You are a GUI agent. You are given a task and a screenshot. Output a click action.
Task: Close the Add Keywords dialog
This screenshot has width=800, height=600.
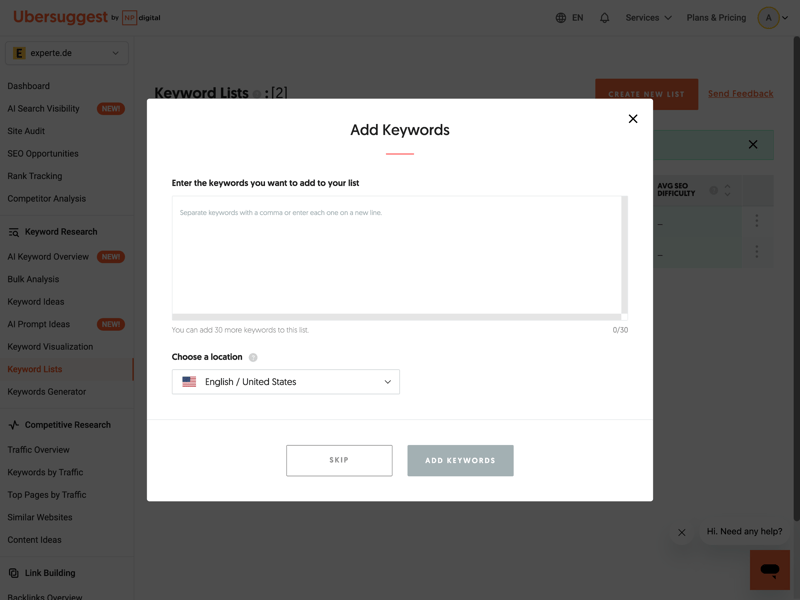click(633, 119)
